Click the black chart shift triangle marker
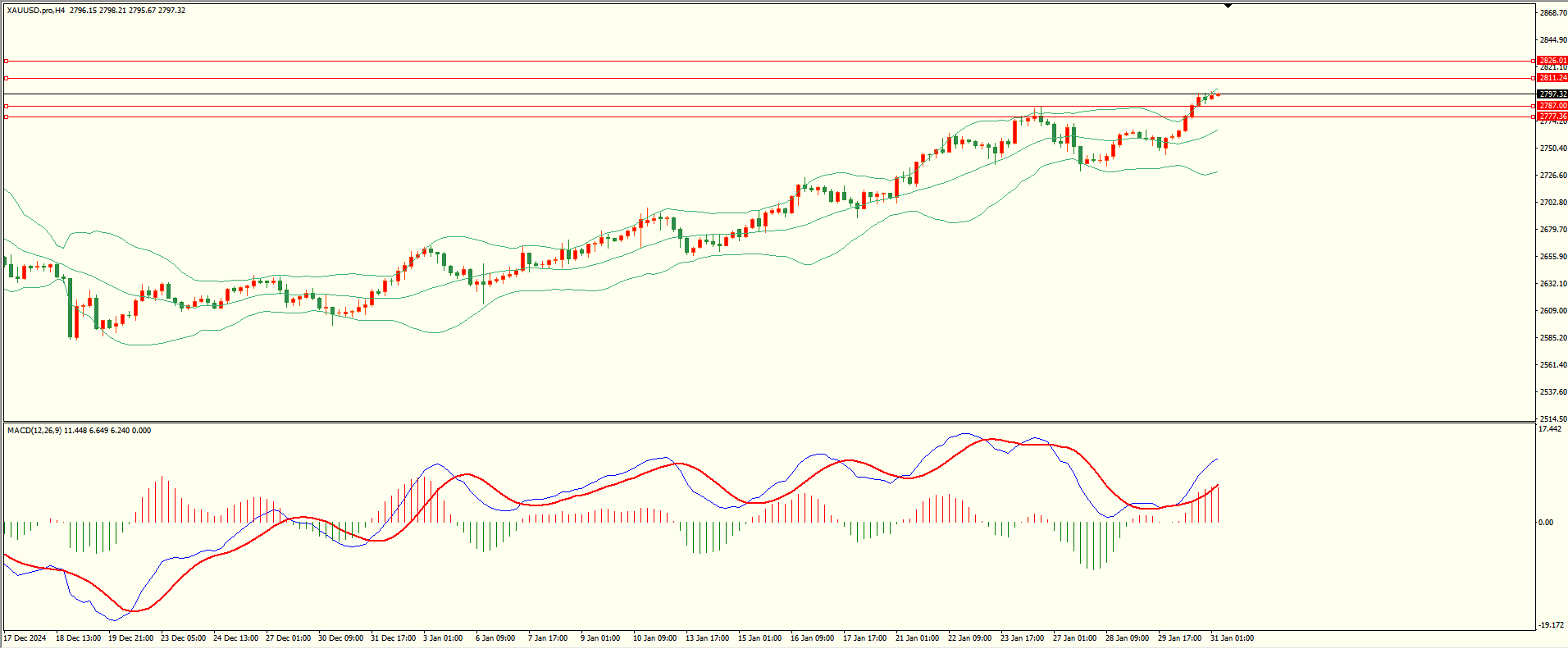1568x649 pixels. [x=1228, y=6]
